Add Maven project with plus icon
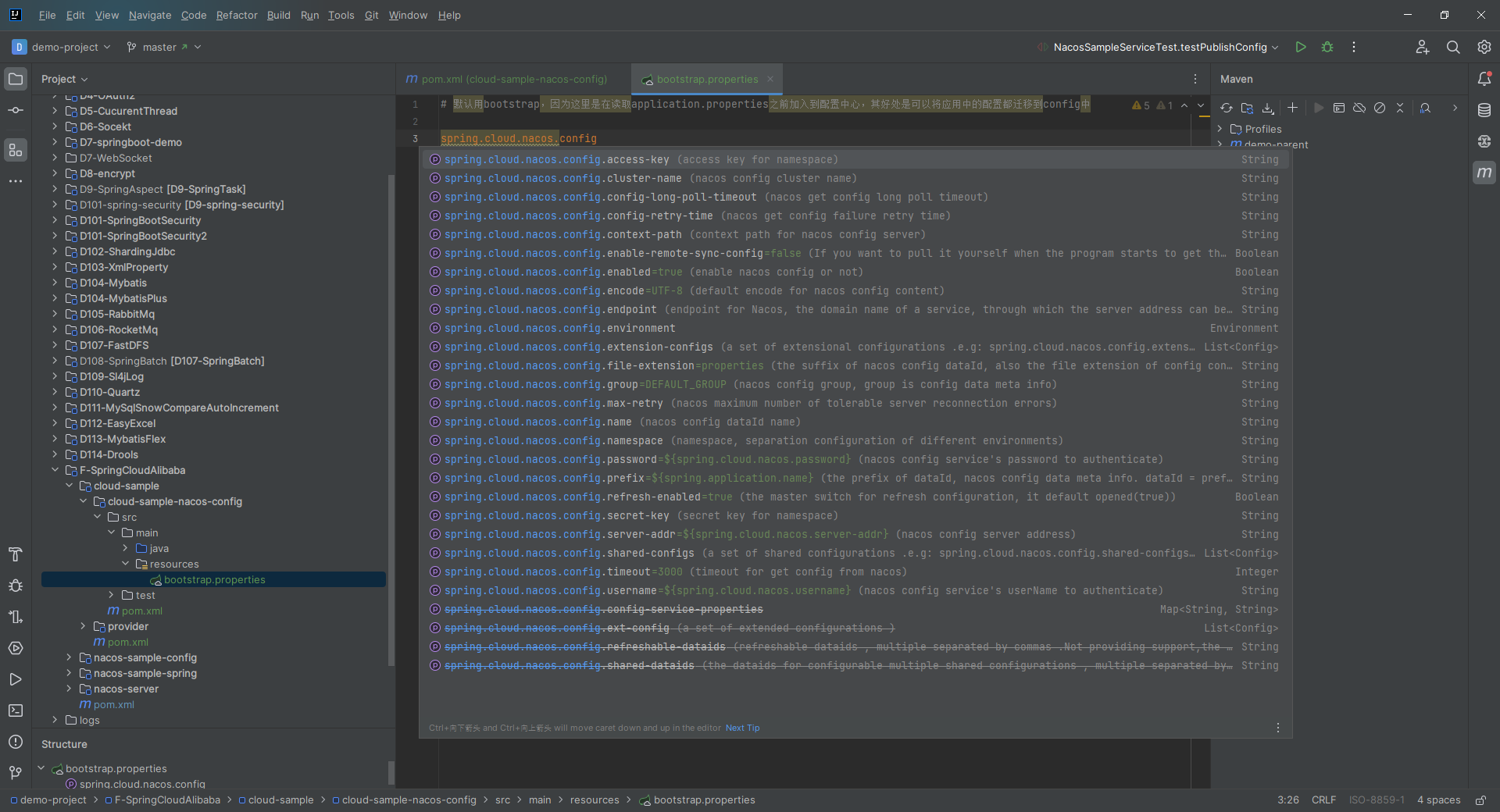1500x812 pixels. [x=1292, y=108]
